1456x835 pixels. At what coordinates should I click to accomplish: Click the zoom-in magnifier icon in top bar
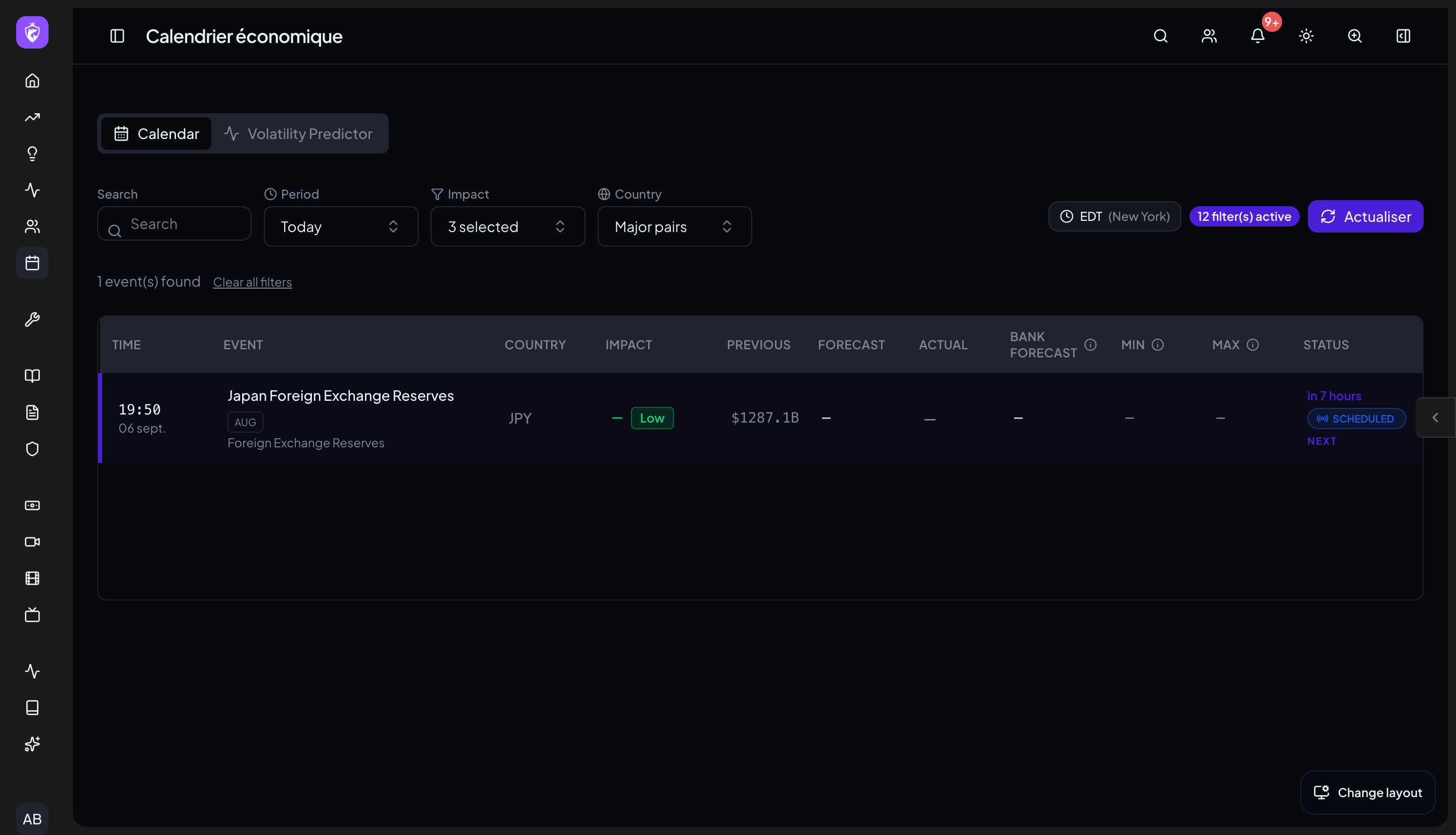click(1354, 35)
